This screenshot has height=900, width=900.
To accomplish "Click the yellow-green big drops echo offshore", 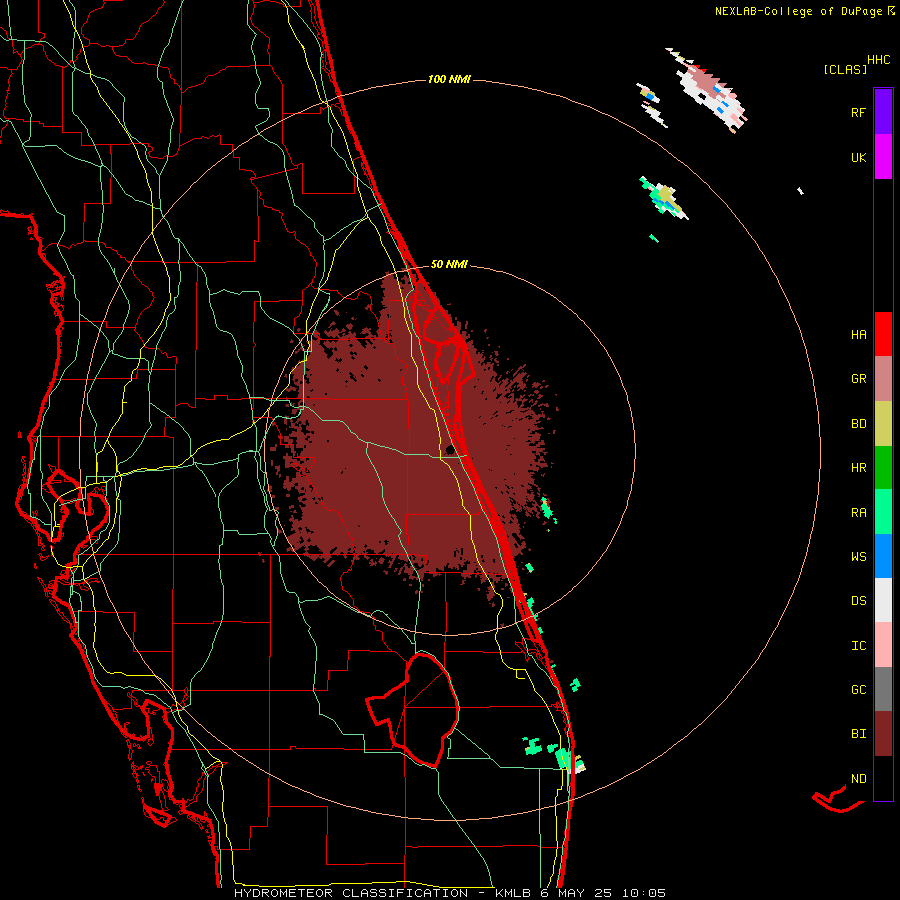I will coord(666,195).
